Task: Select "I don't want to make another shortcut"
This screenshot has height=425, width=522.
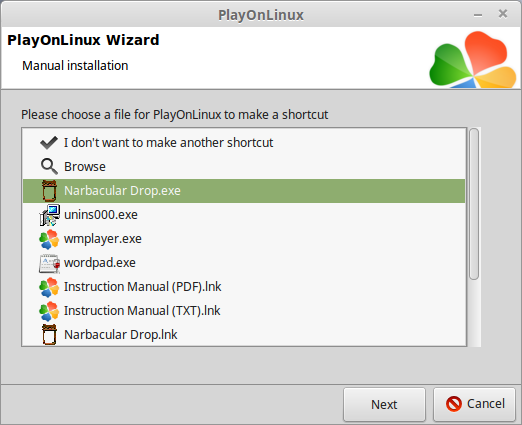Action: click(244, 143)
